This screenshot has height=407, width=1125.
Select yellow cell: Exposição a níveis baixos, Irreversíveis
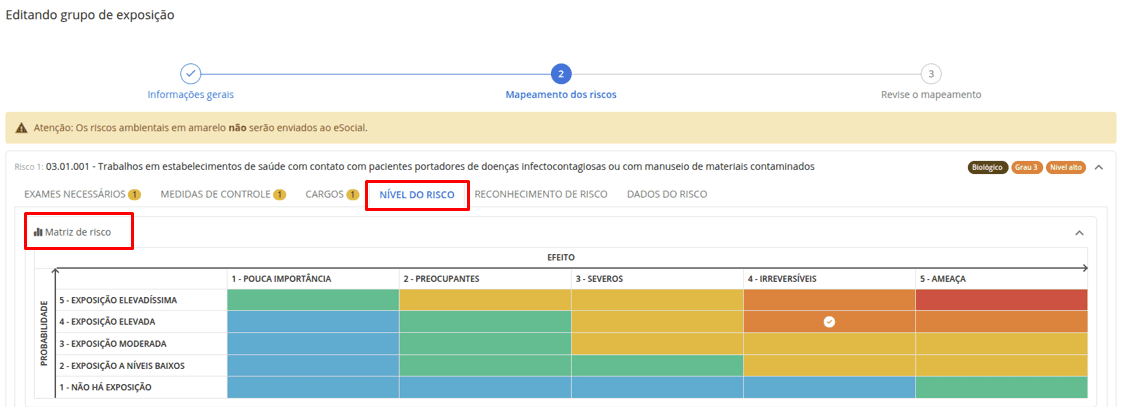click(x=829, y=365)
